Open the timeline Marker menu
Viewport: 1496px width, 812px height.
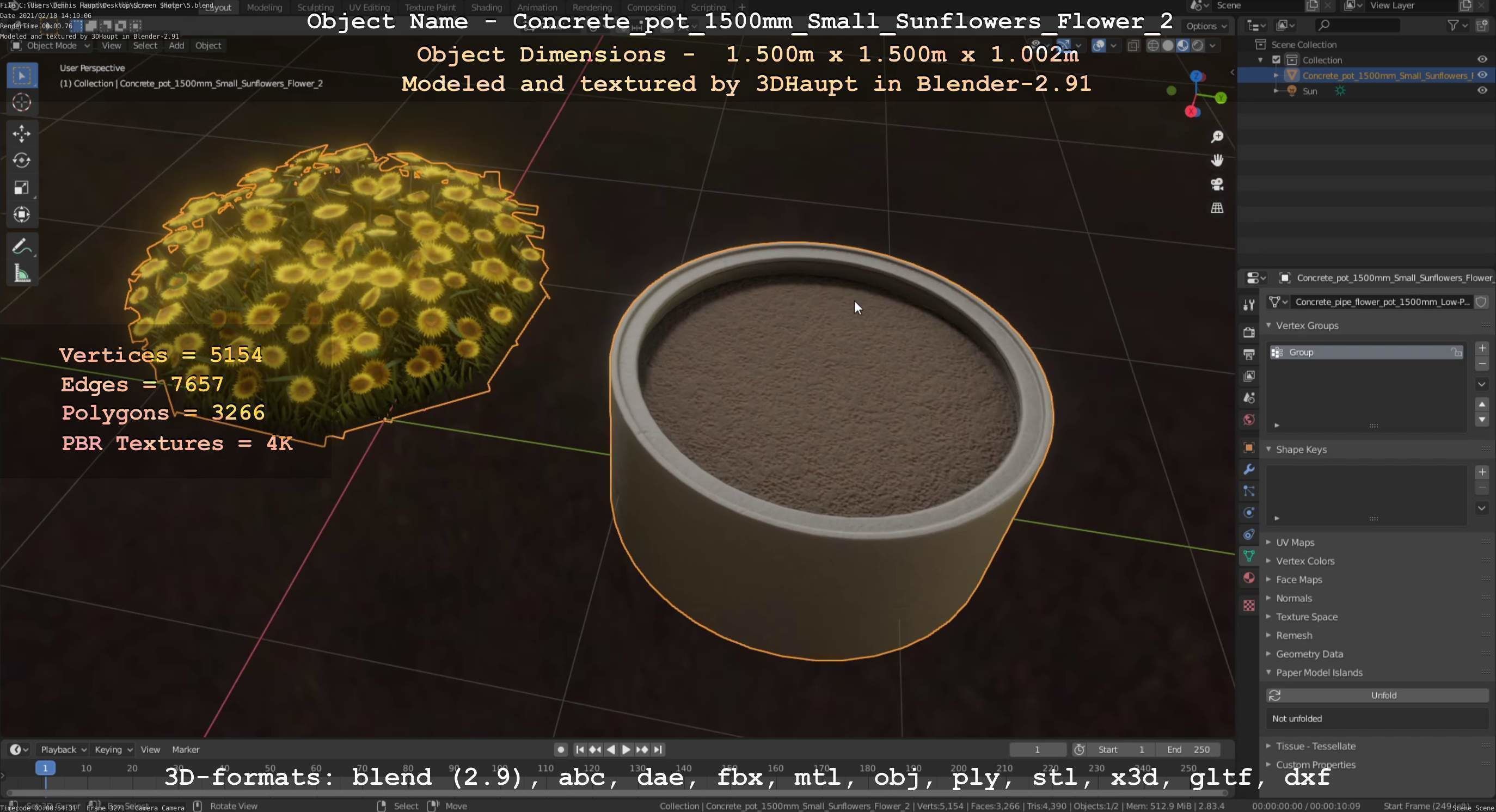click(x=186, y=749)
